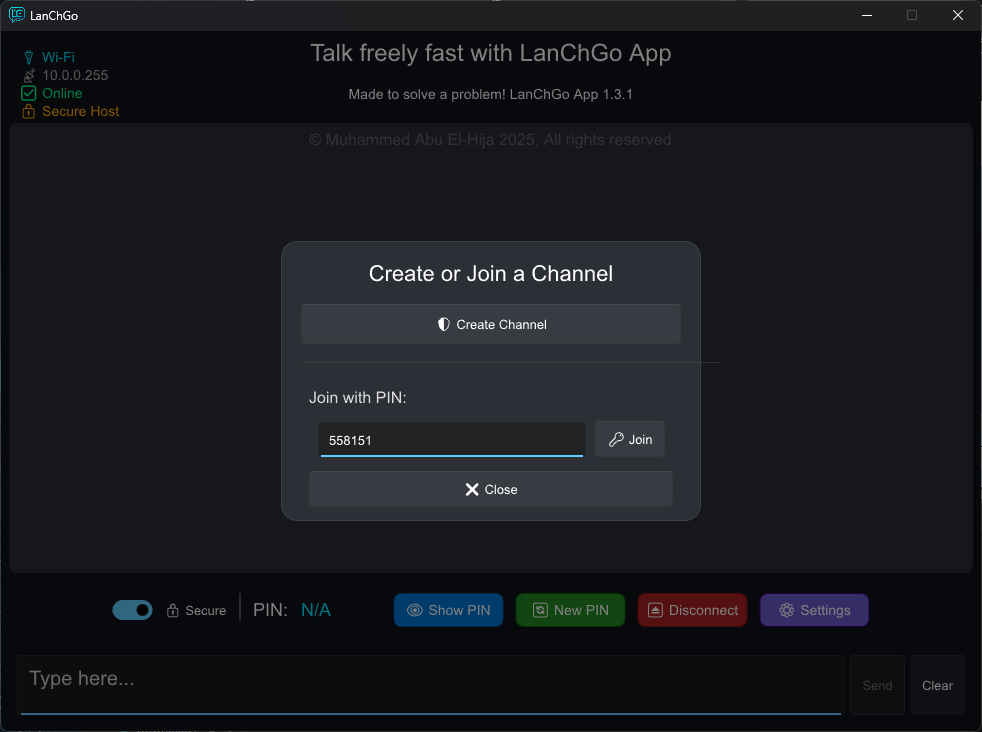Close the Create or Join dialog

click(490, 489)
